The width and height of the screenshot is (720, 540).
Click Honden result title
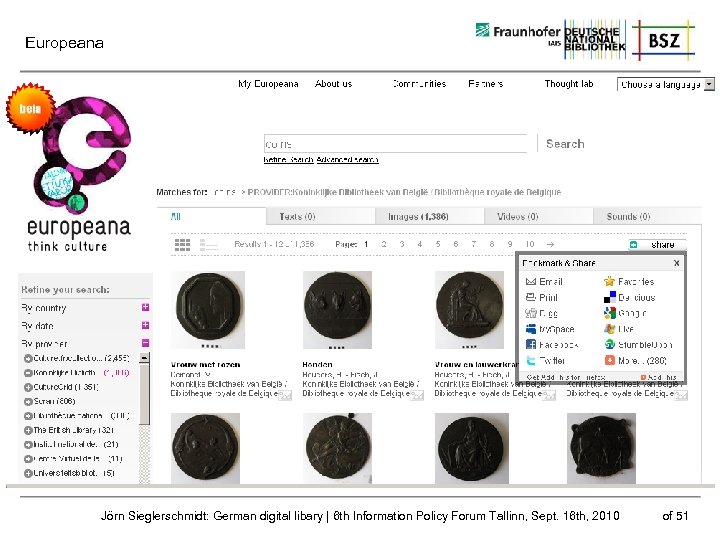click(317, 365)
